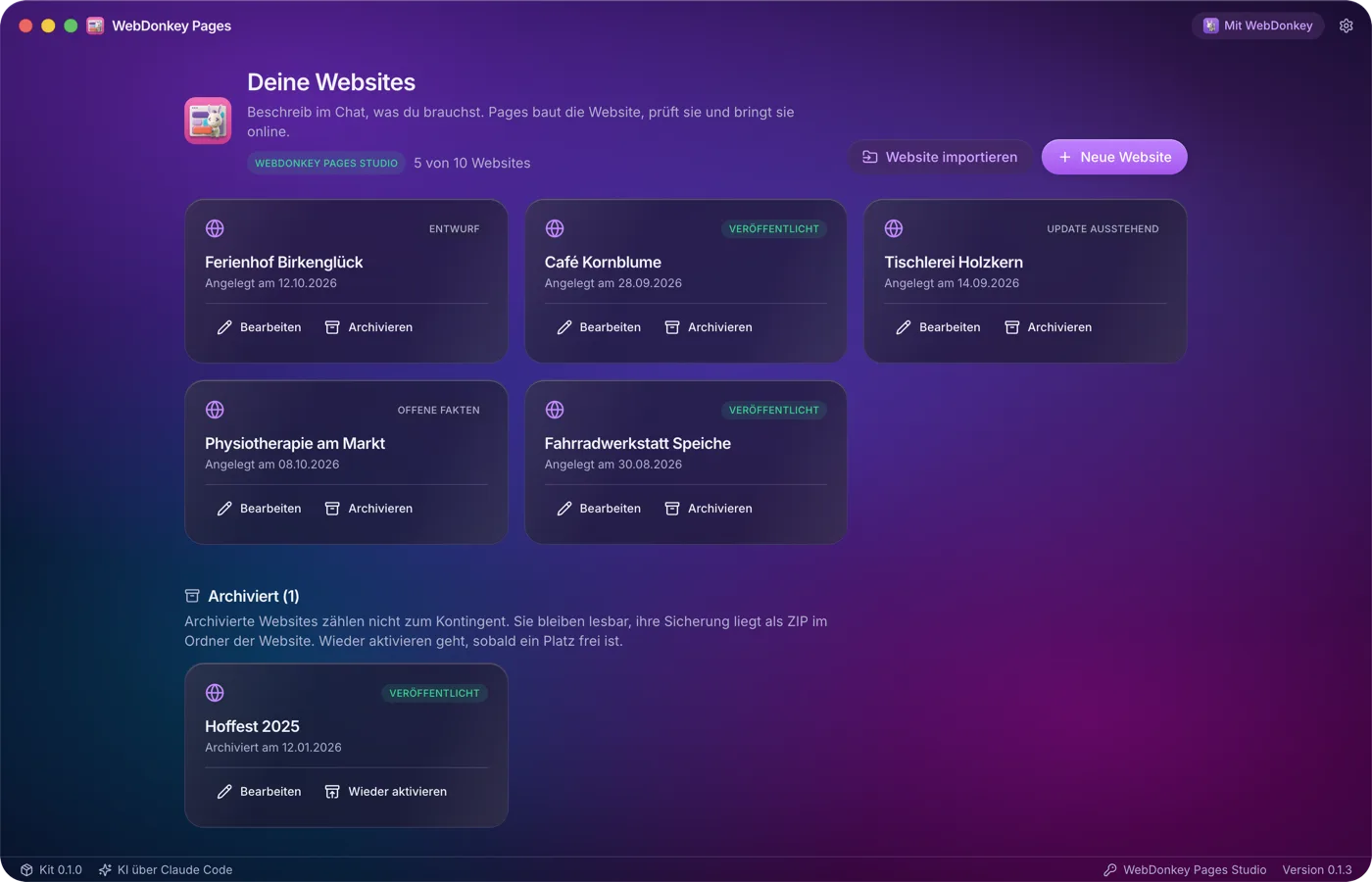This screenshot has width=1372, height=882.
Task: Click the globe icon on the Café Kornblume card
Action: pos(555,228)
